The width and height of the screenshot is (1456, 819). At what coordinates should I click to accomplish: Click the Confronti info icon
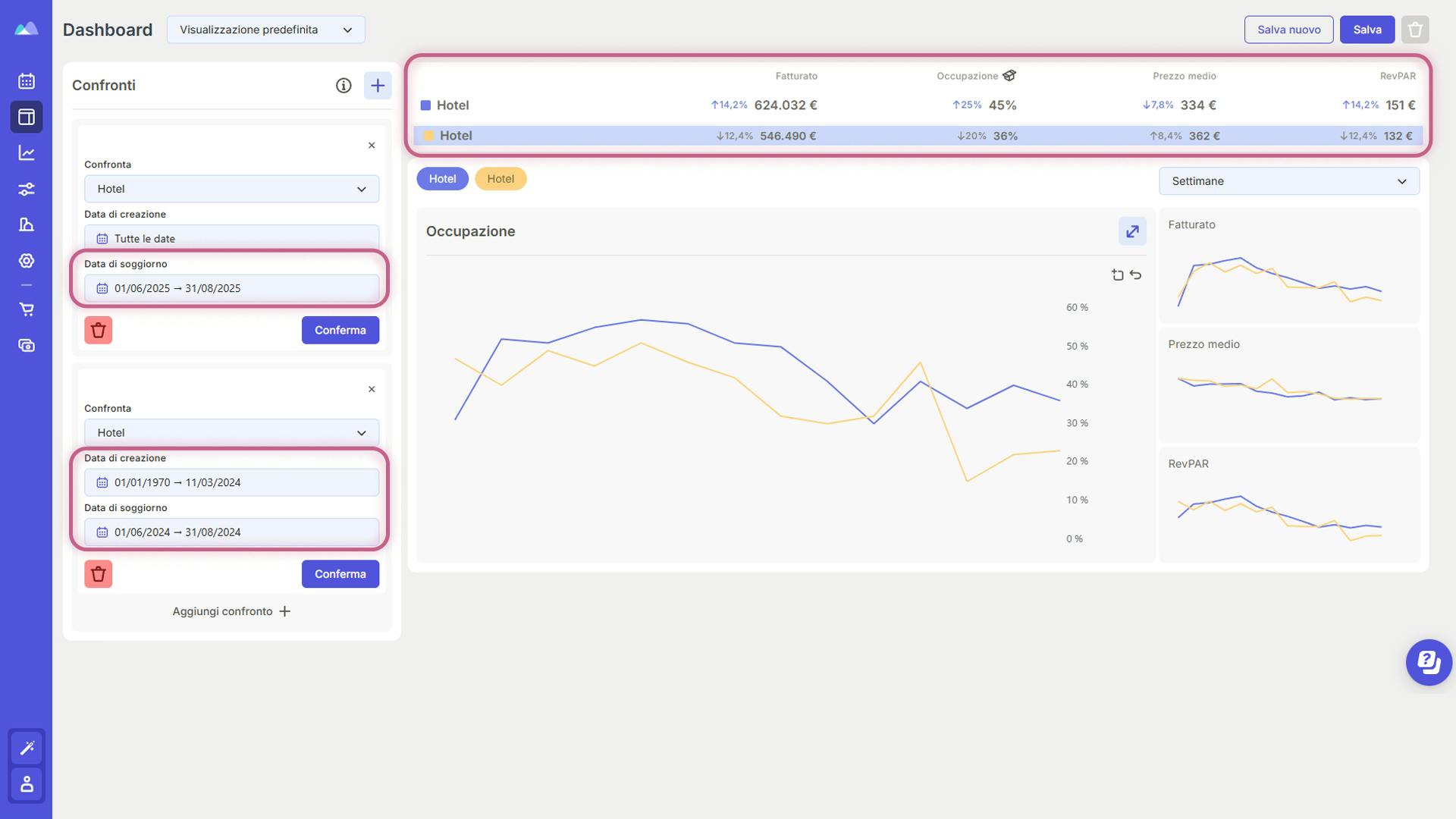[x=344, y=86]
